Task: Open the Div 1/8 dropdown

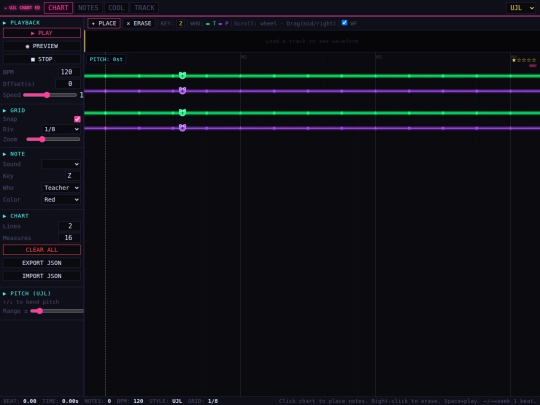Action: point(61,129)
